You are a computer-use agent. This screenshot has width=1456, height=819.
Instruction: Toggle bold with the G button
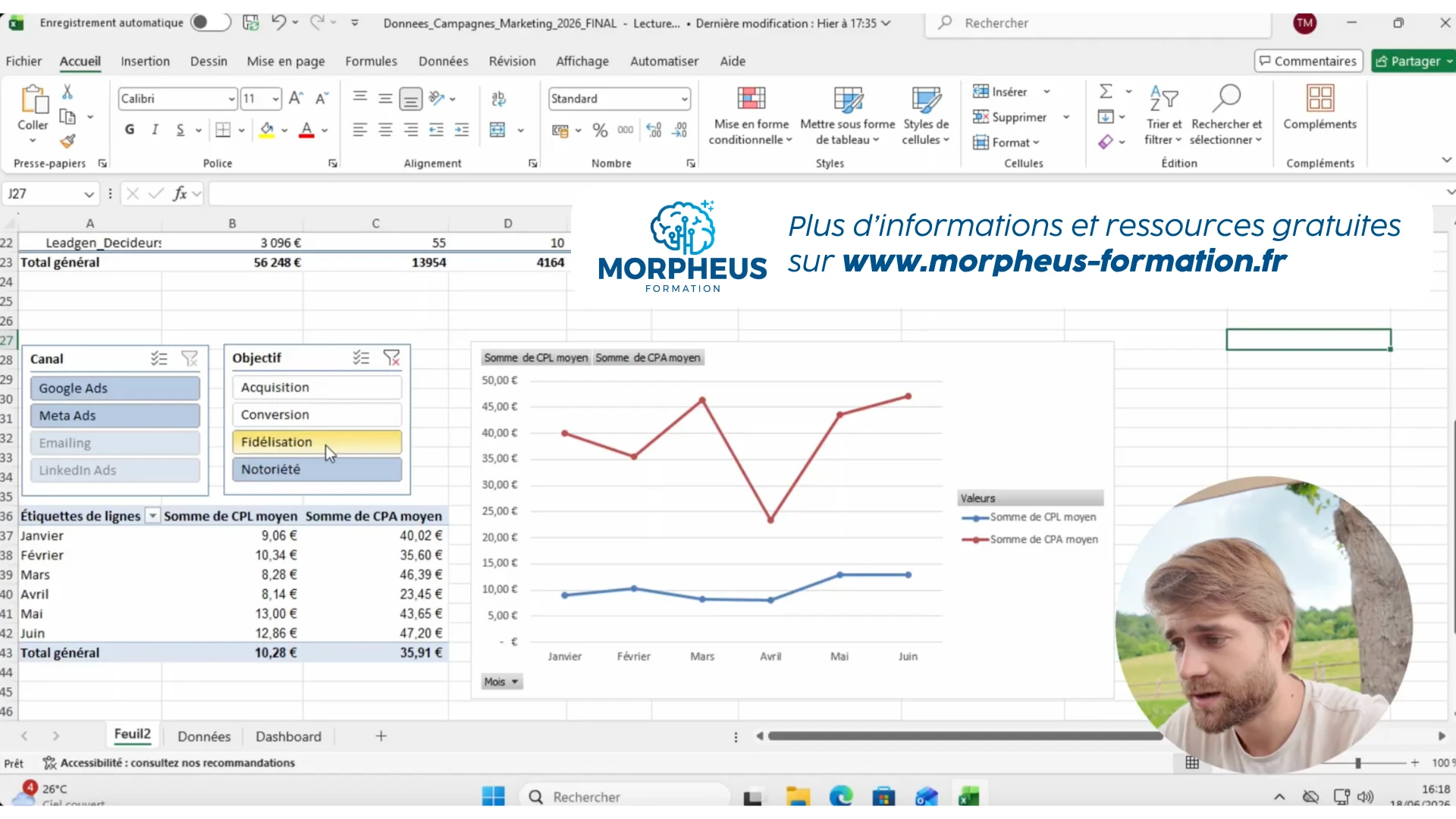(x=130, y=130)
